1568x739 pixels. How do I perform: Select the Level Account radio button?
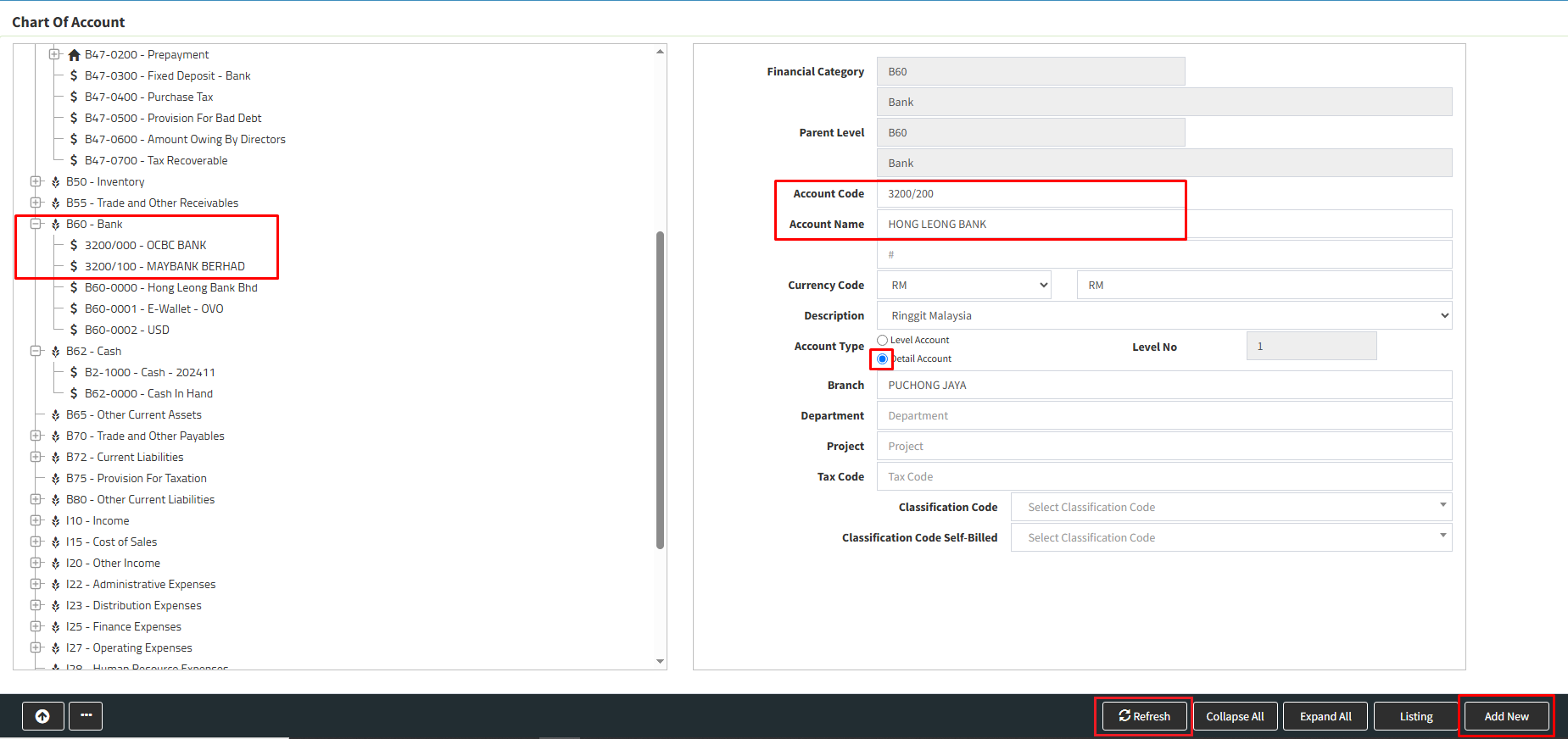click(882, 340)
